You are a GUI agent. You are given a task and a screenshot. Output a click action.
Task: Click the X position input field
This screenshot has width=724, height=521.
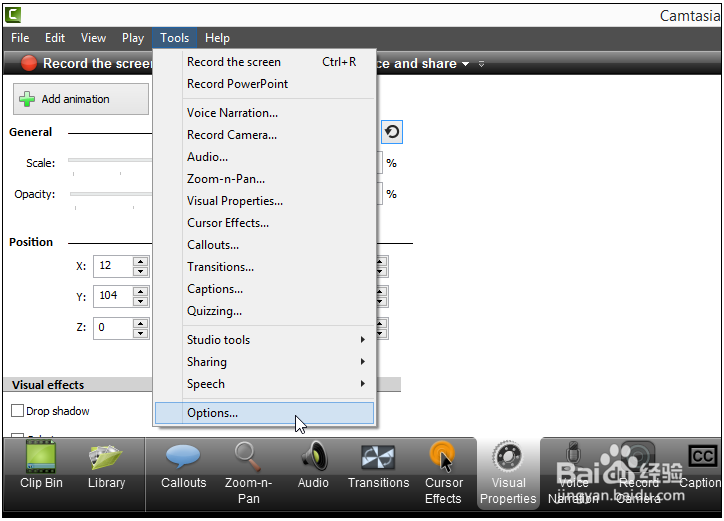point(113,266)
